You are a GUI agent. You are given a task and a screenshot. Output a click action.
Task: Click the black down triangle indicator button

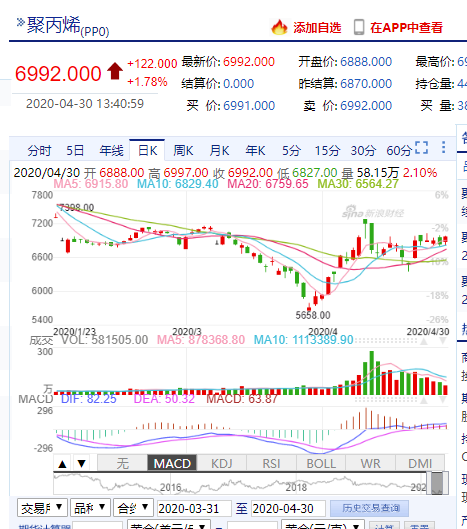(x=81, y=464)
